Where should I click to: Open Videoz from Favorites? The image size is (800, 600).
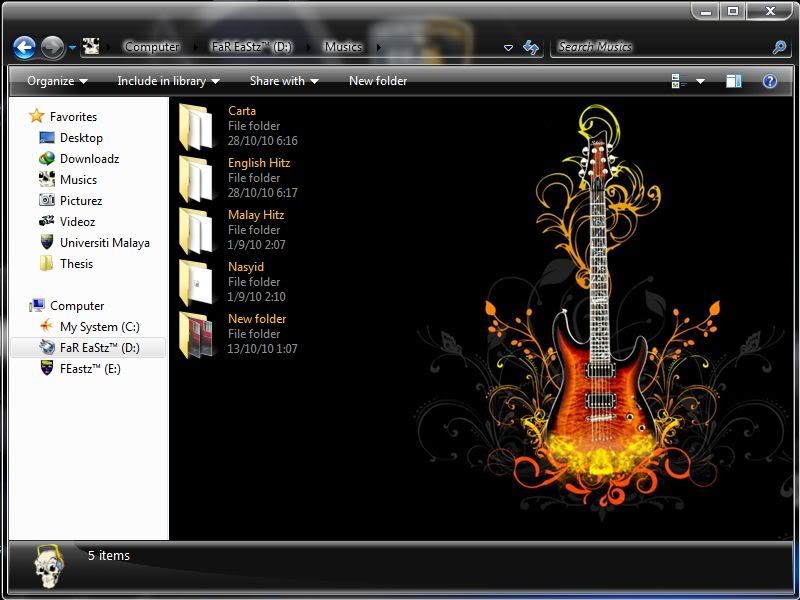coord(78,221)
